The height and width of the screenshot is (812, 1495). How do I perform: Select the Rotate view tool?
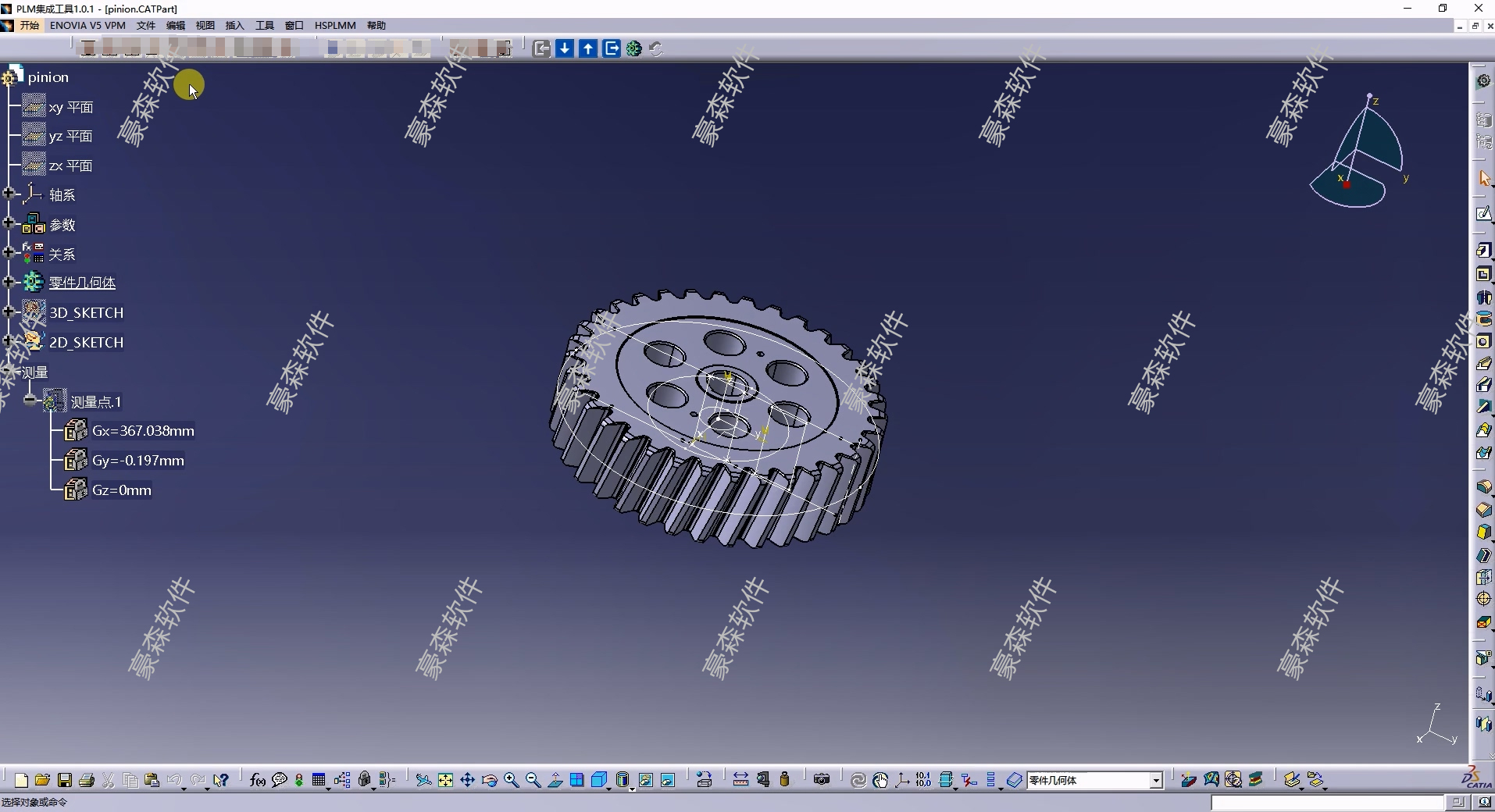pyautogui.click(x=489, y=779)
